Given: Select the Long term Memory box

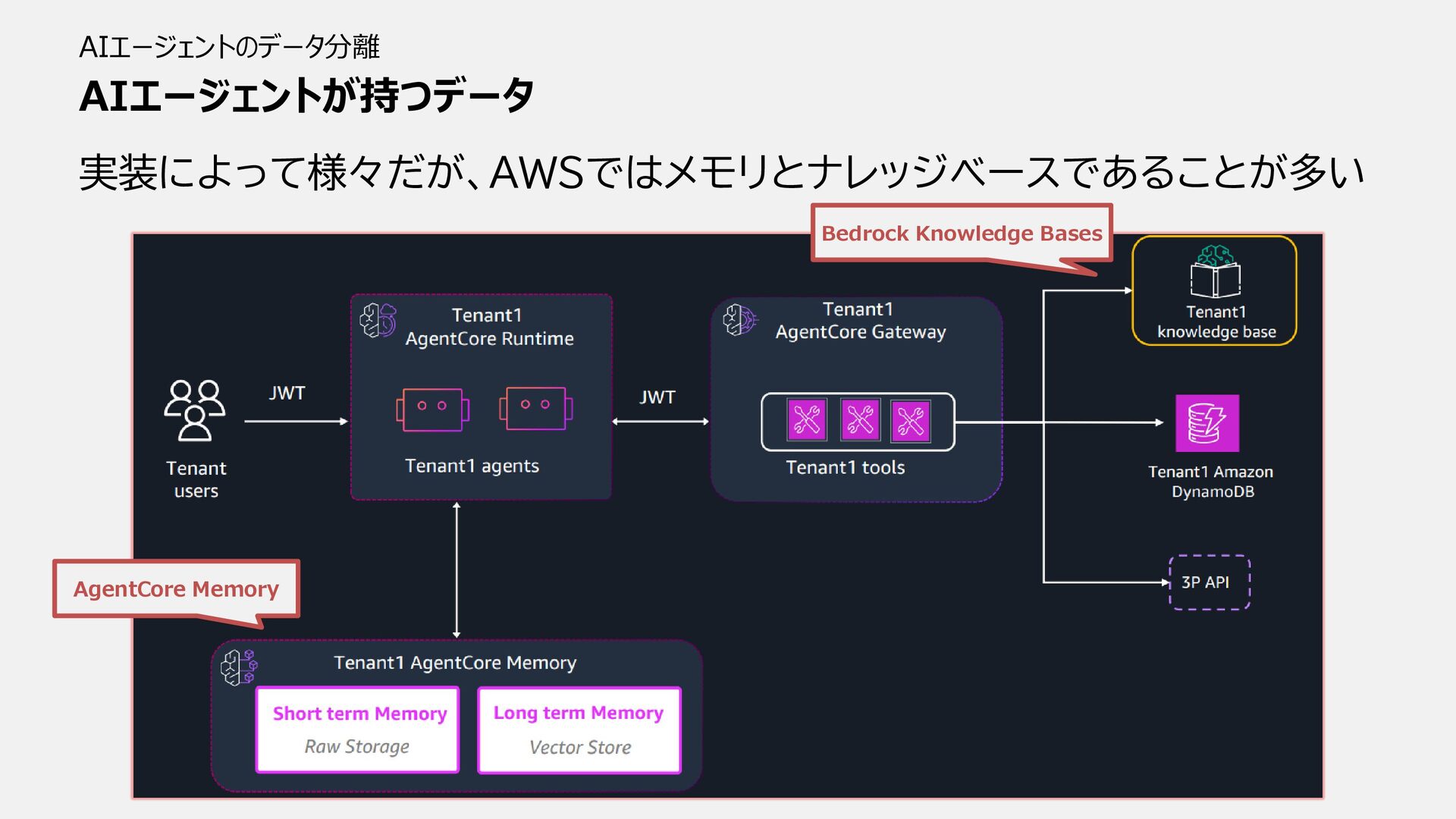Looking at the screenshot, I should tap(579, 730).
